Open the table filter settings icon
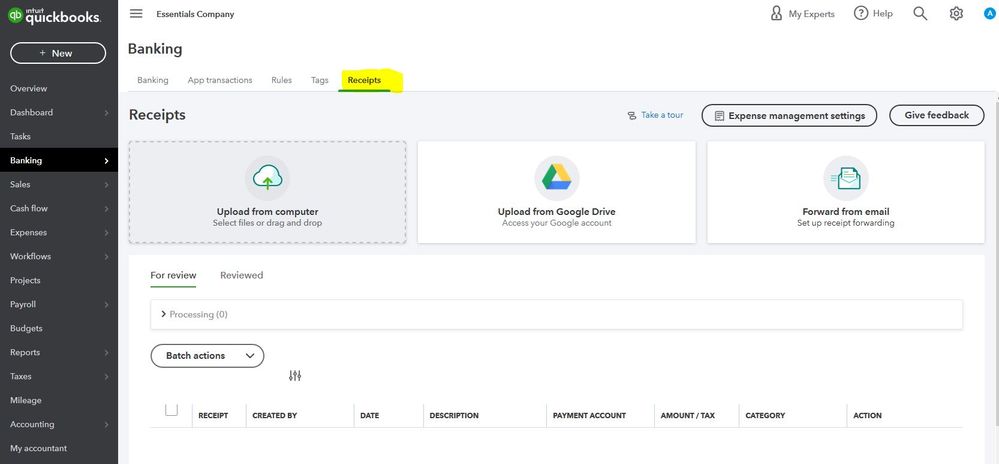Viewport: 999px width, 464px height. pyautogui.click(x=294, y=375)
